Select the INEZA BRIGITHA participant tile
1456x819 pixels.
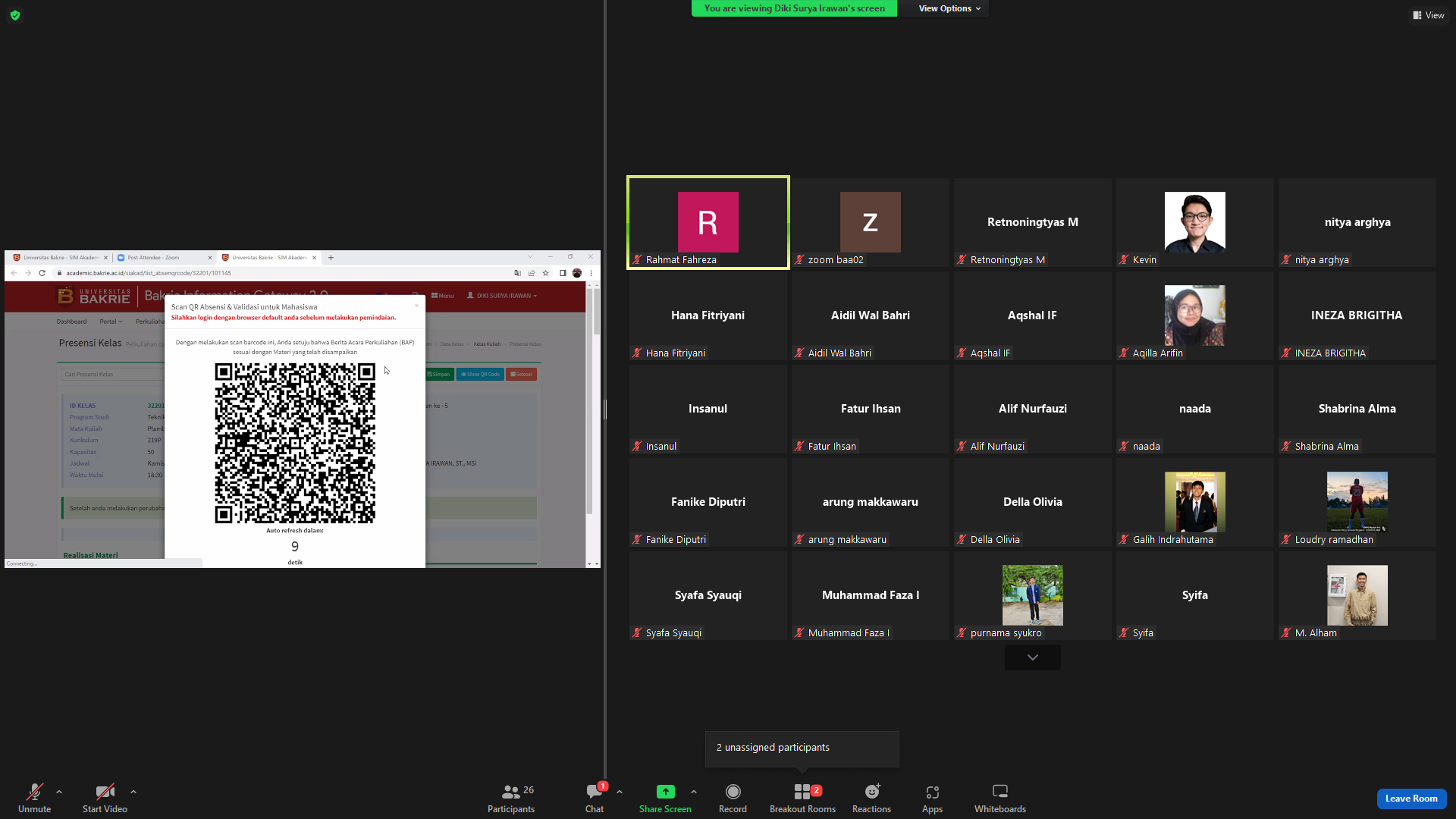[x=1357, y=316]
